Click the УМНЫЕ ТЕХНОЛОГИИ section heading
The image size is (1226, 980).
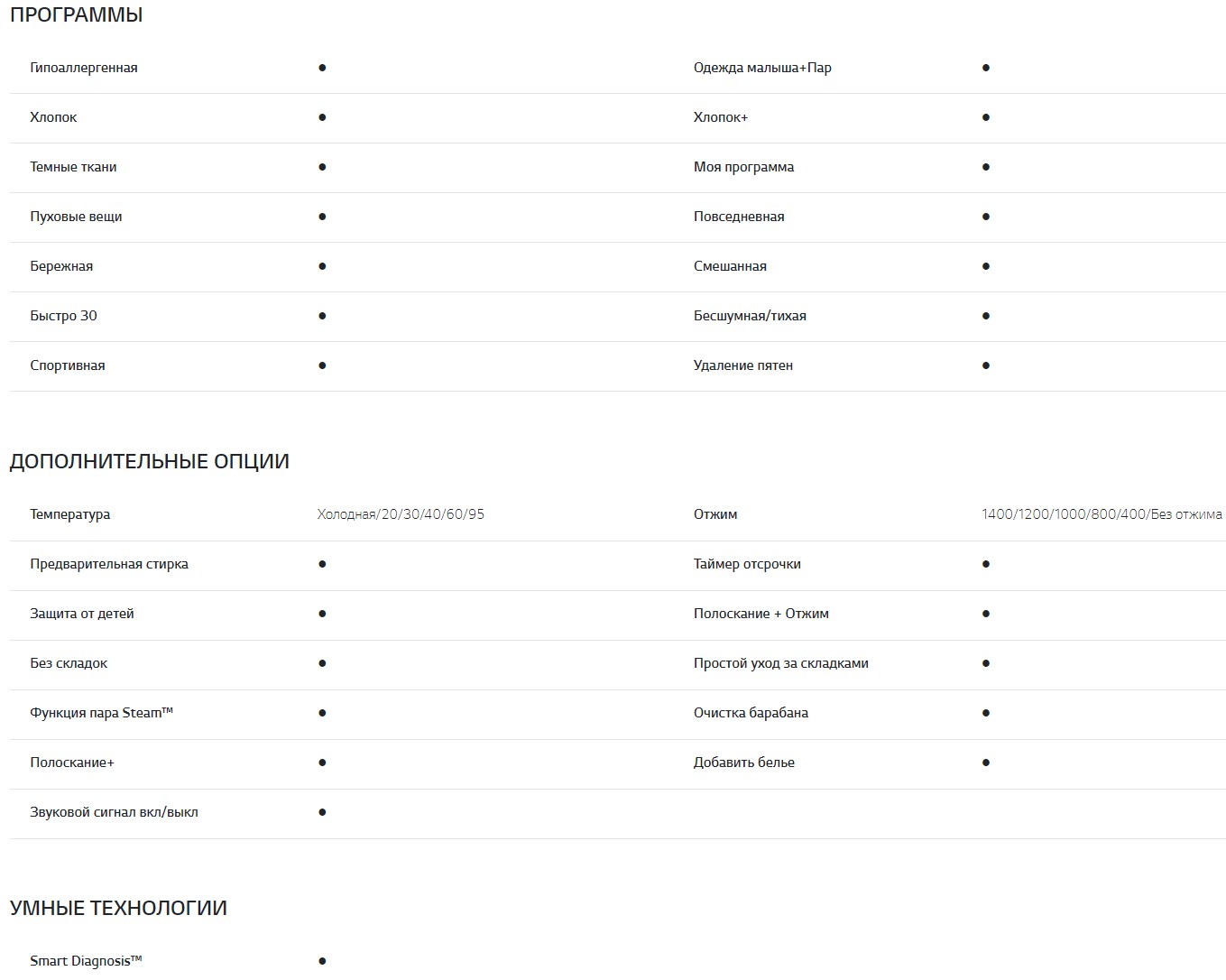tap(118, 908)
